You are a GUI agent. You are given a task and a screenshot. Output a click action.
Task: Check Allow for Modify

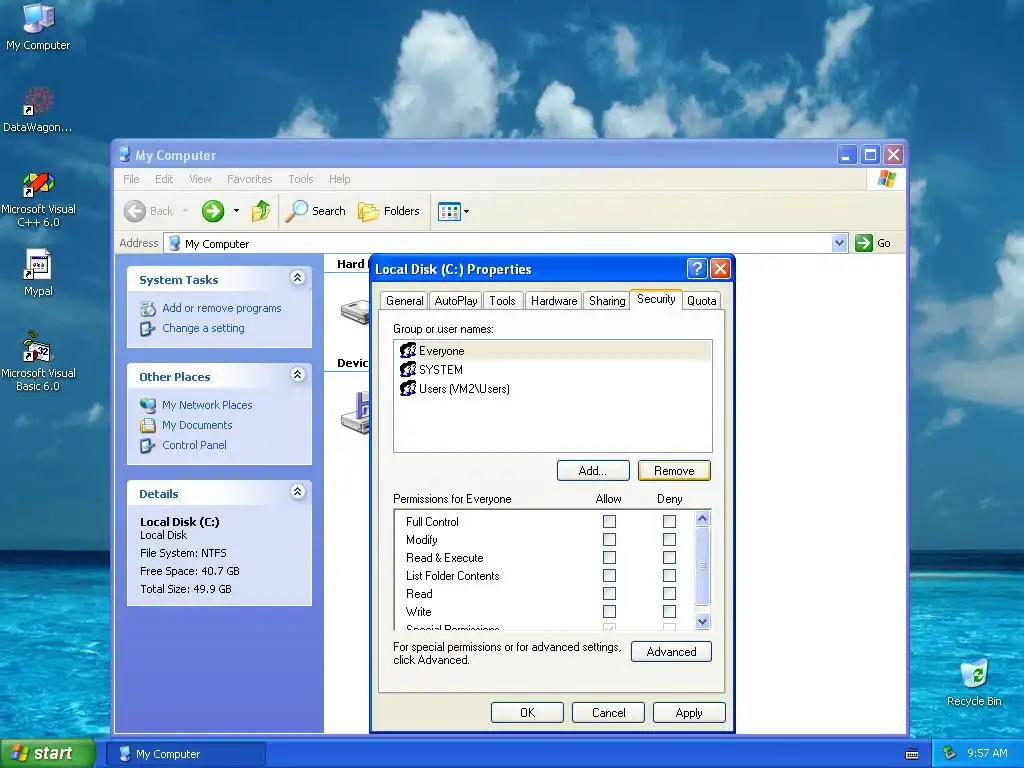609,539
